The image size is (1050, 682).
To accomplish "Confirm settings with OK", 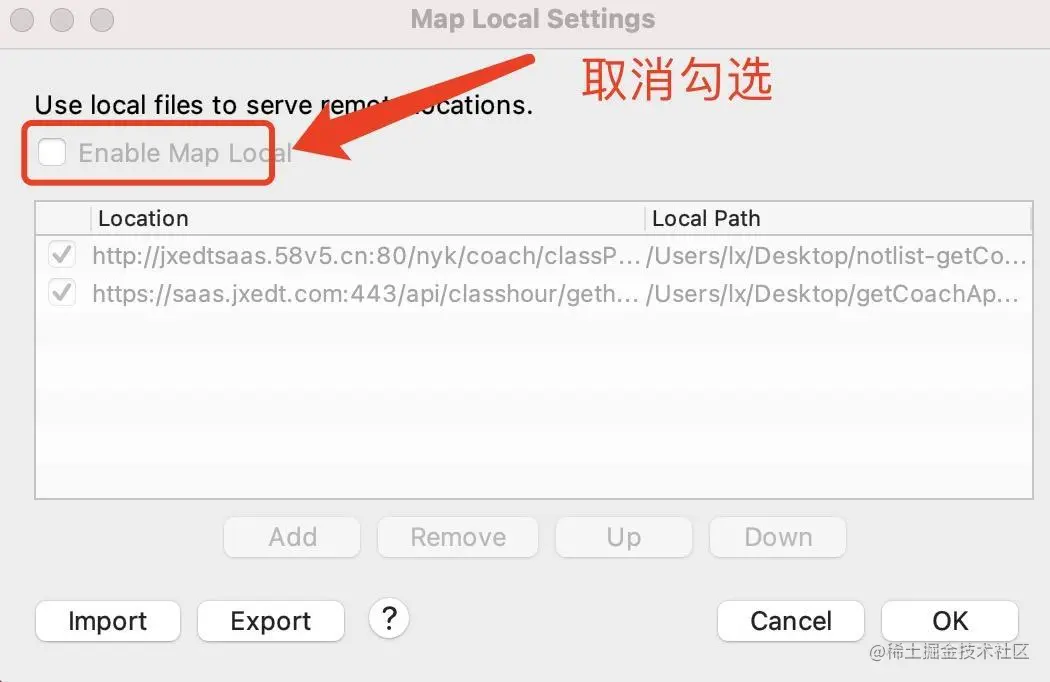I will pyautogui.click(x=950, y=621).
